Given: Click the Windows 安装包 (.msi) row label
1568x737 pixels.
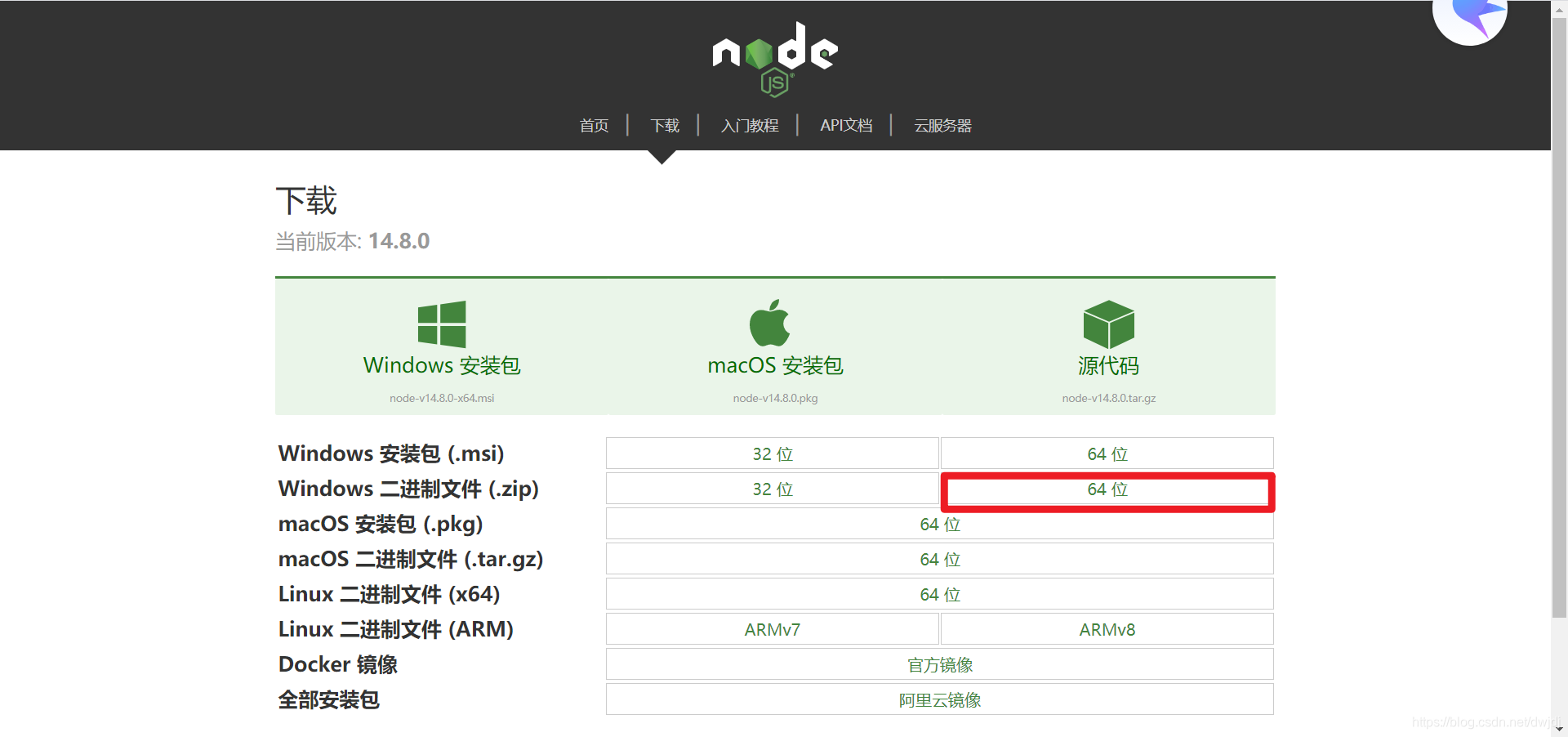Looking at the screenshot, I should point(391,453).
